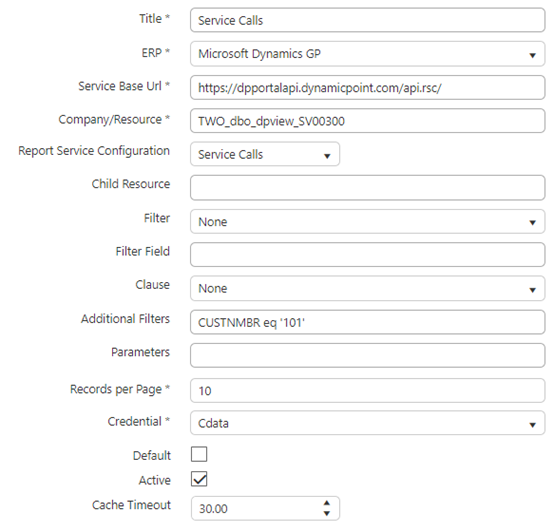Click the Title input field
This screenshot has height=532, width=554.
(x=367, y=20)
